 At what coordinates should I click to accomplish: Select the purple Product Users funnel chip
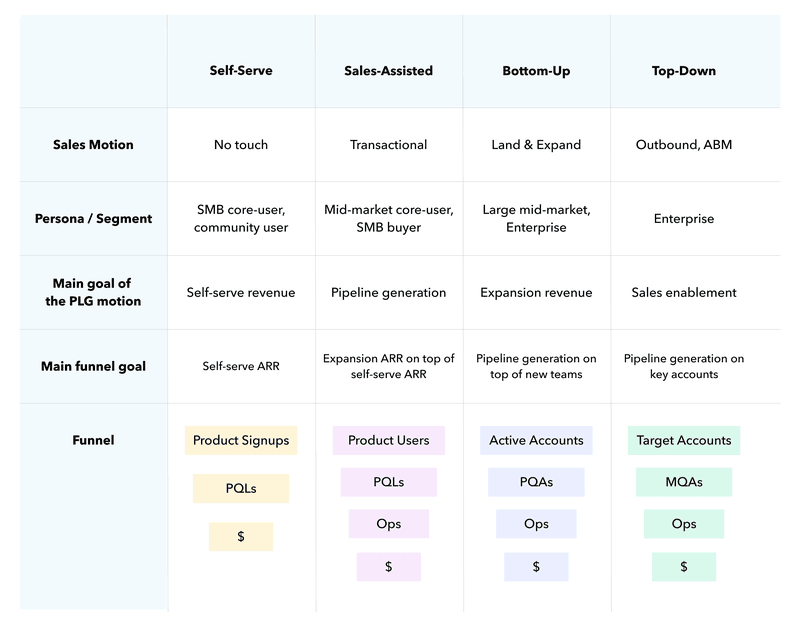tap(388, 440)
